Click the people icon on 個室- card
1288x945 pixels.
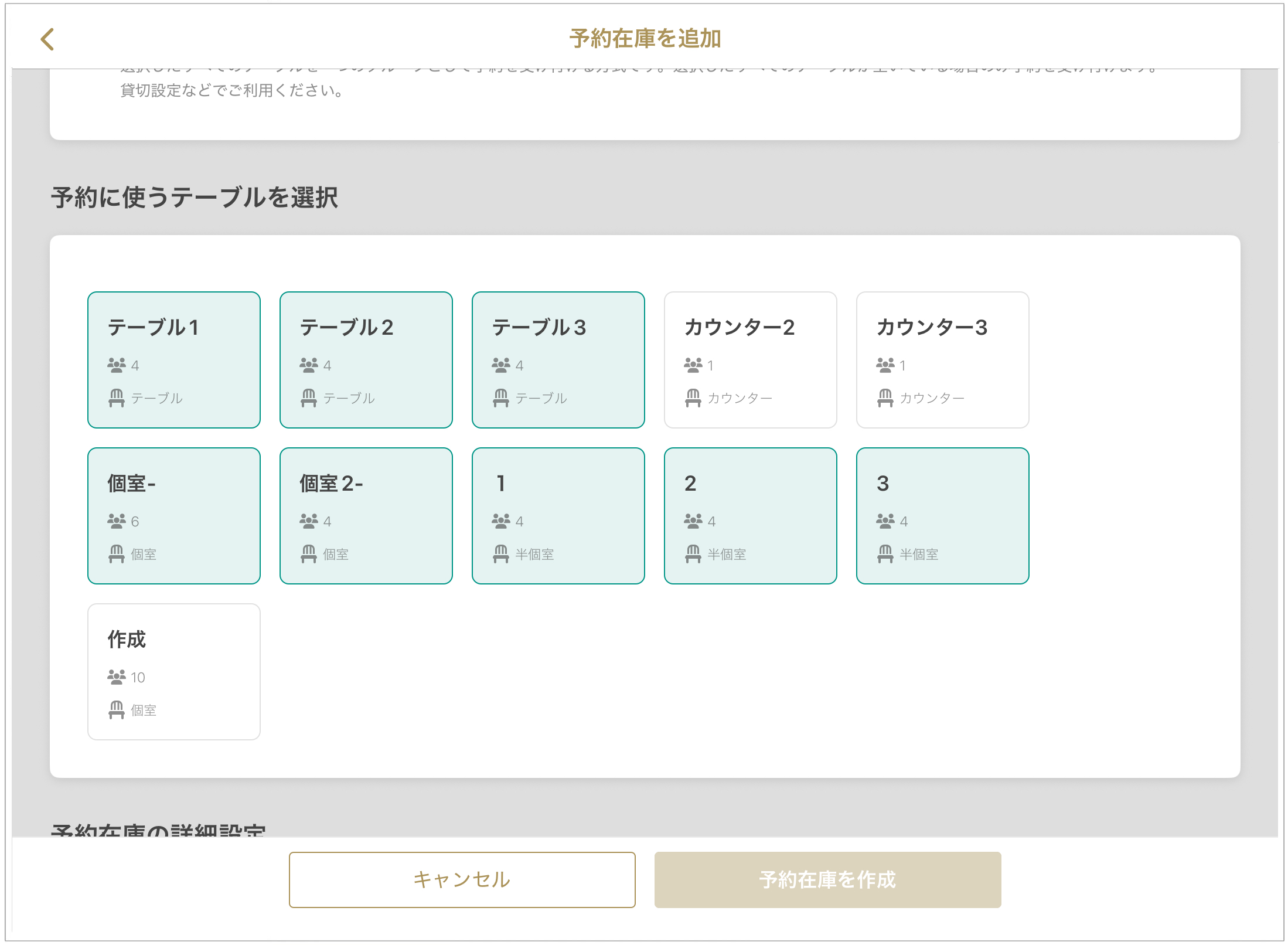pos(116,521)
